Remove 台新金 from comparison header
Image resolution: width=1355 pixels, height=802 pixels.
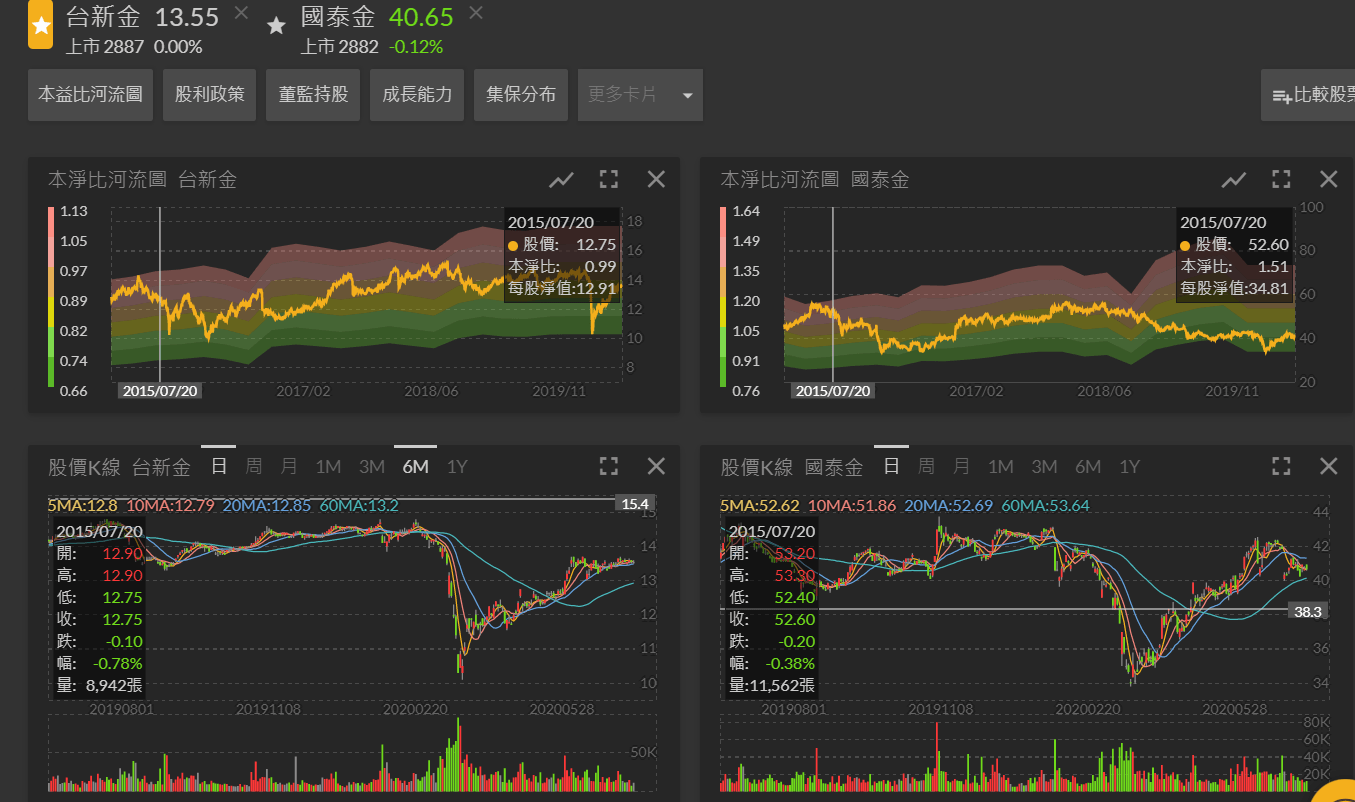coord(241,13)
